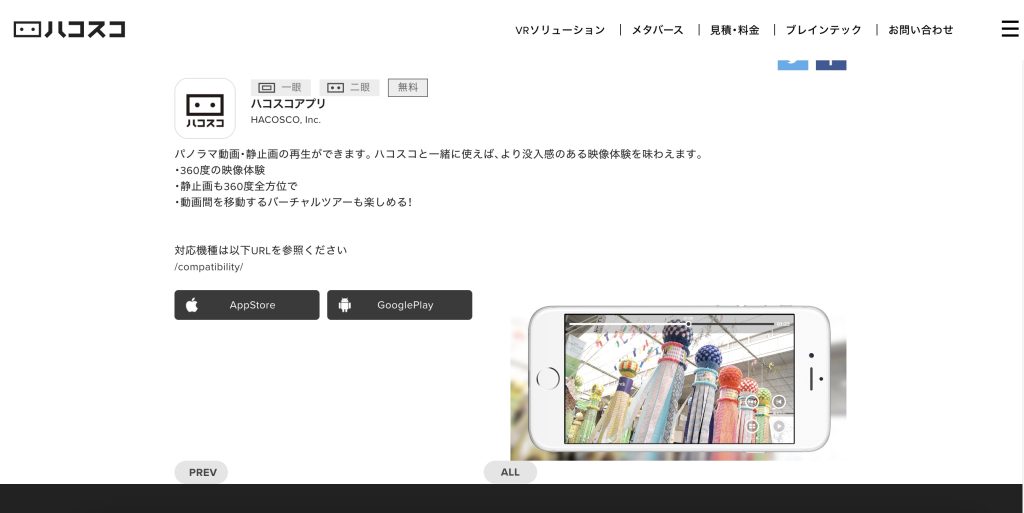This screenshot has height=513, width=1024.
Task: Open VRソリューション menu item
Action: [x=560, y=30]
